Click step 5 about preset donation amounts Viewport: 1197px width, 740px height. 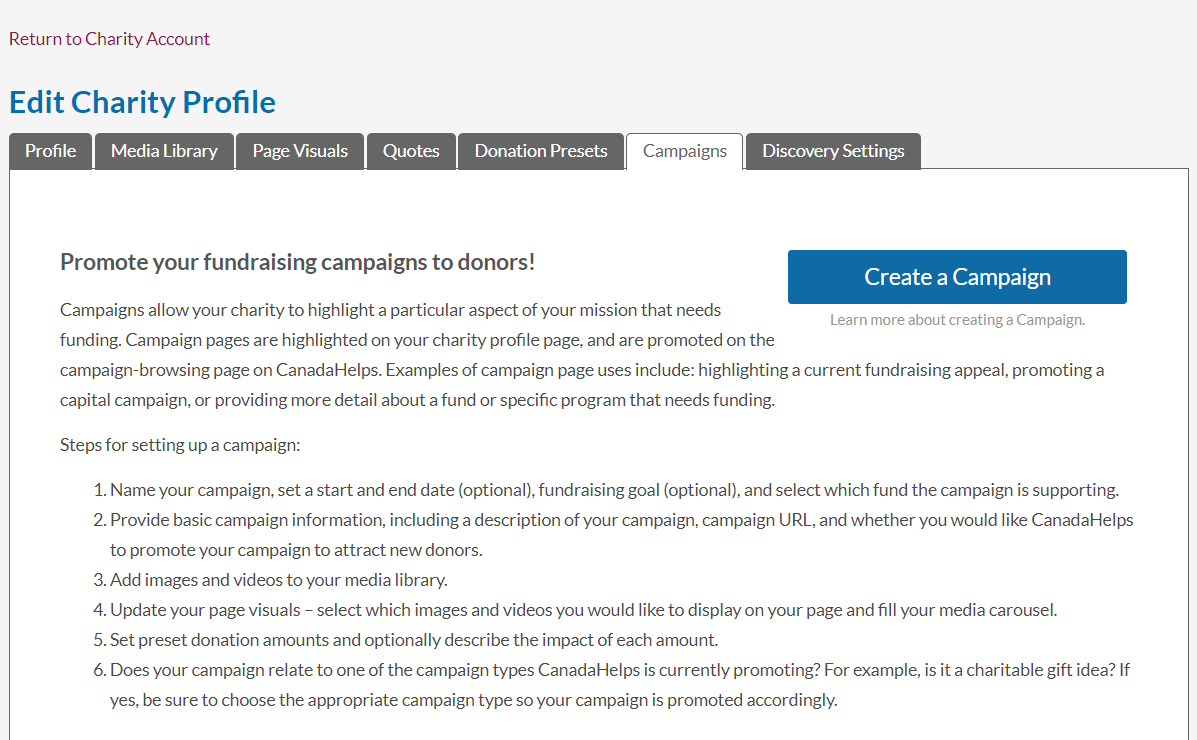coord(414,640)
